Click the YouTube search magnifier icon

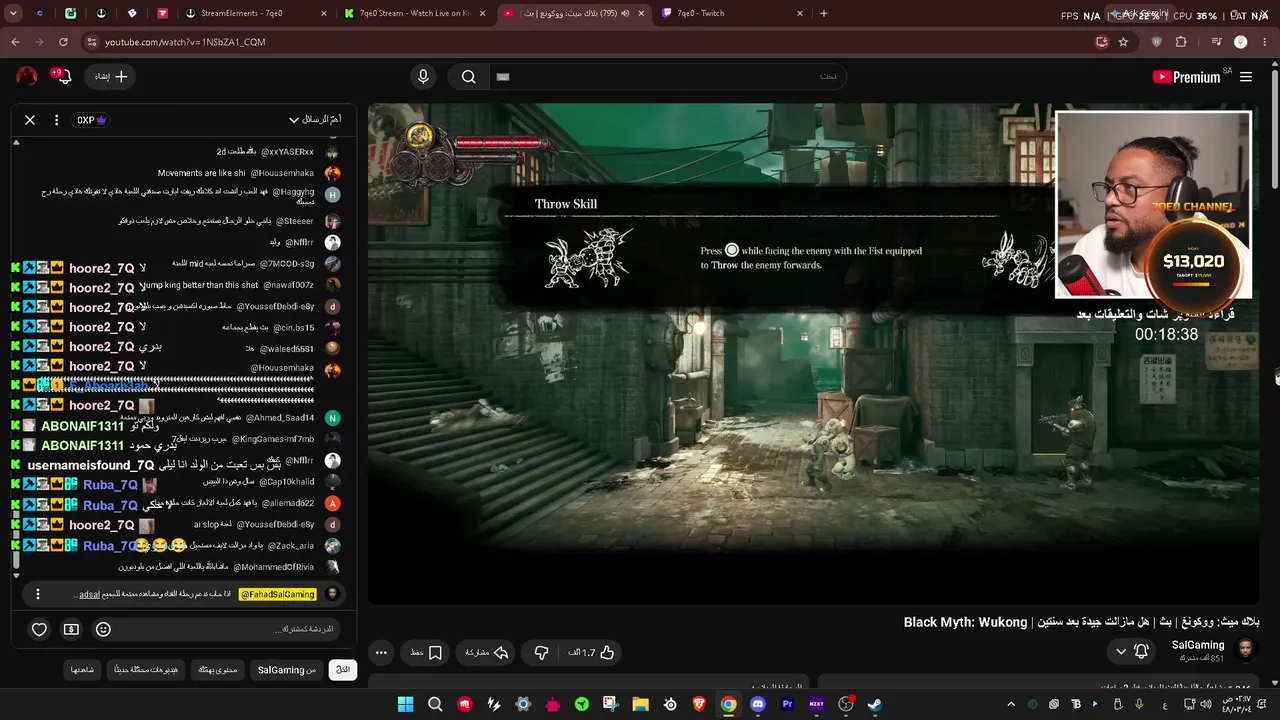click(x=468, y=77)
